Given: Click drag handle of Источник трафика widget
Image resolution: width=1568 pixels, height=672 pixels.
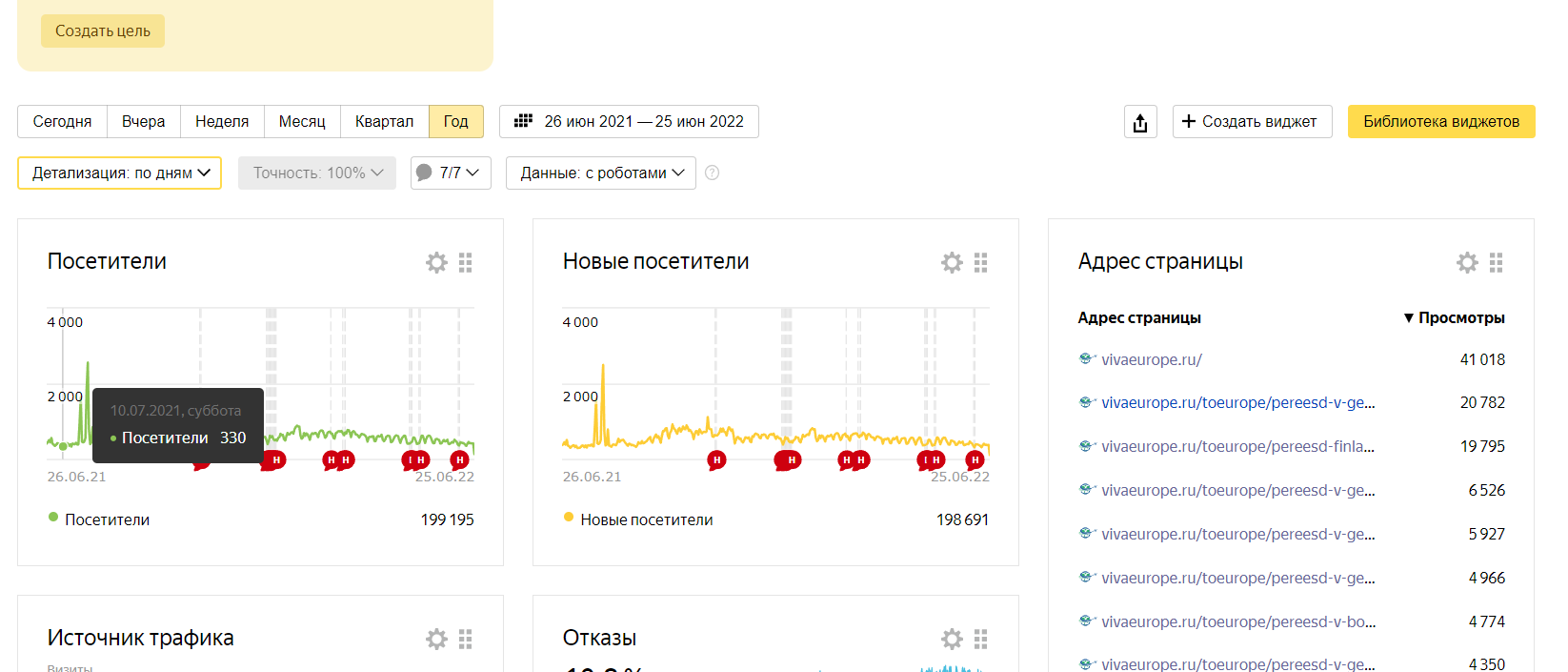Looking at the screenshot, I should [466, 639].
